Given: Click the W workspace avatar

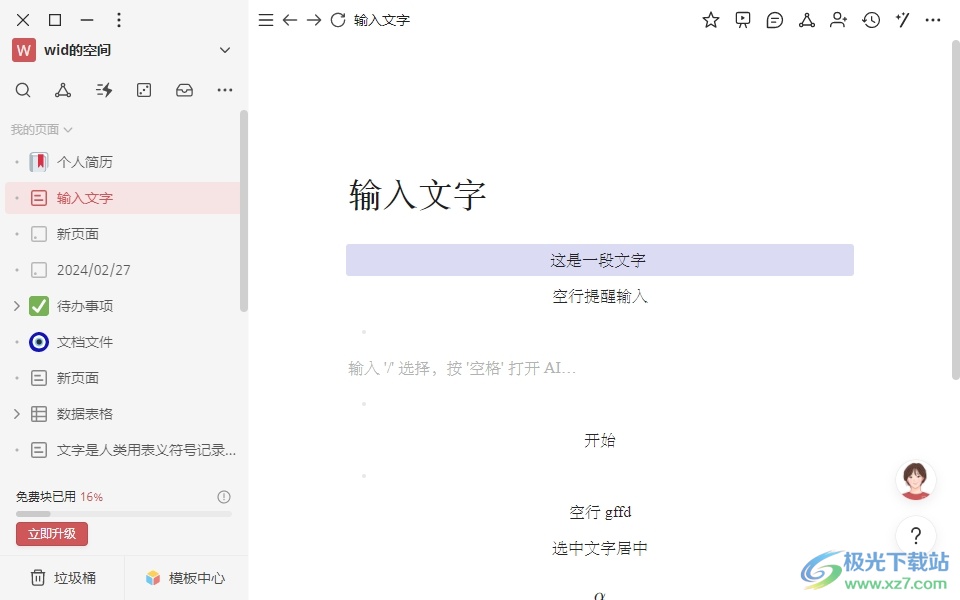Looking at the screenshot, I should tap(23, 50).
